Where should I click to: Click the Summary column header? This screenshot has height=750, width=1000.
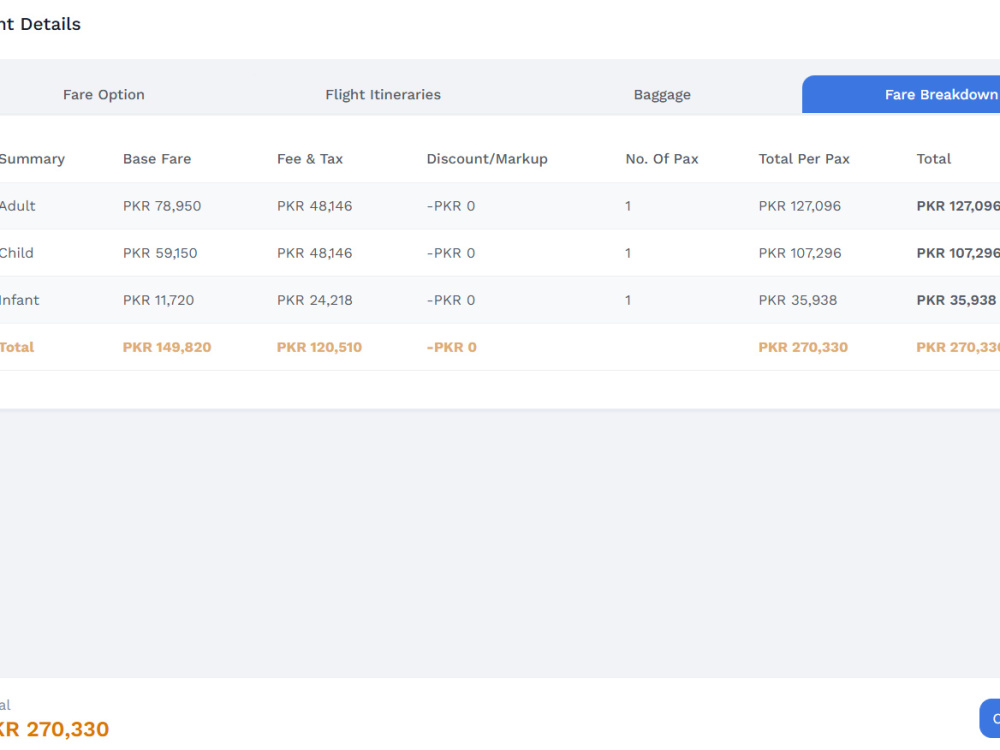pos(32,159)
